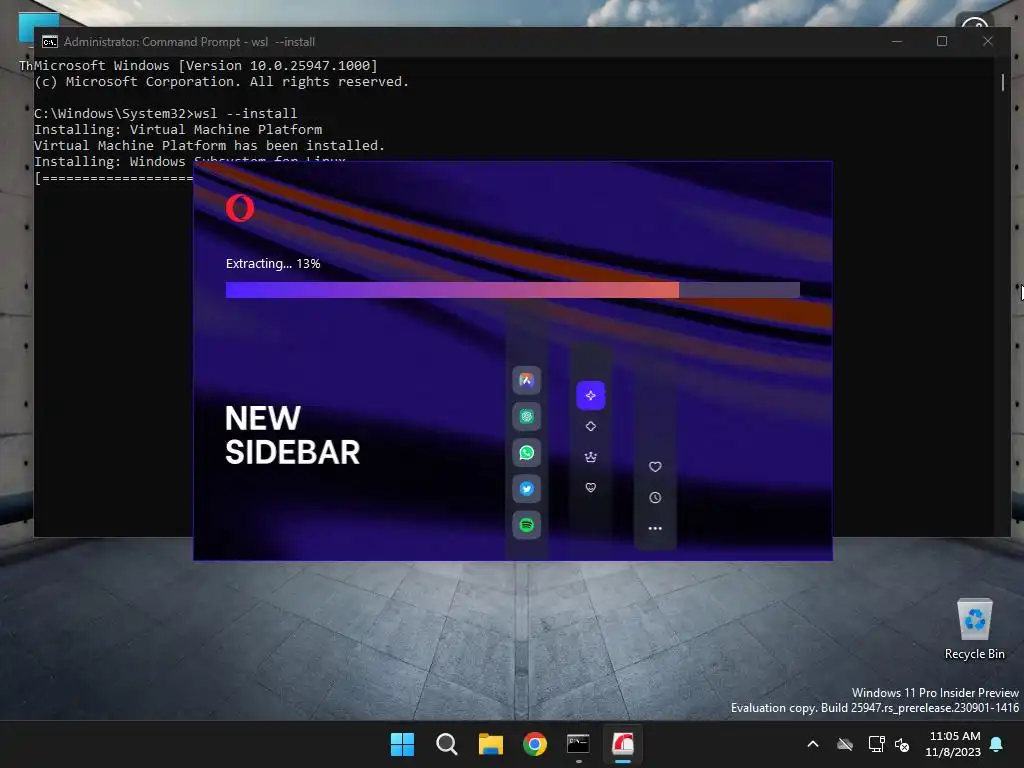Screen dimensions: 1024x768
Task: Click the Opera logo in installer
Action: (240, 208)
